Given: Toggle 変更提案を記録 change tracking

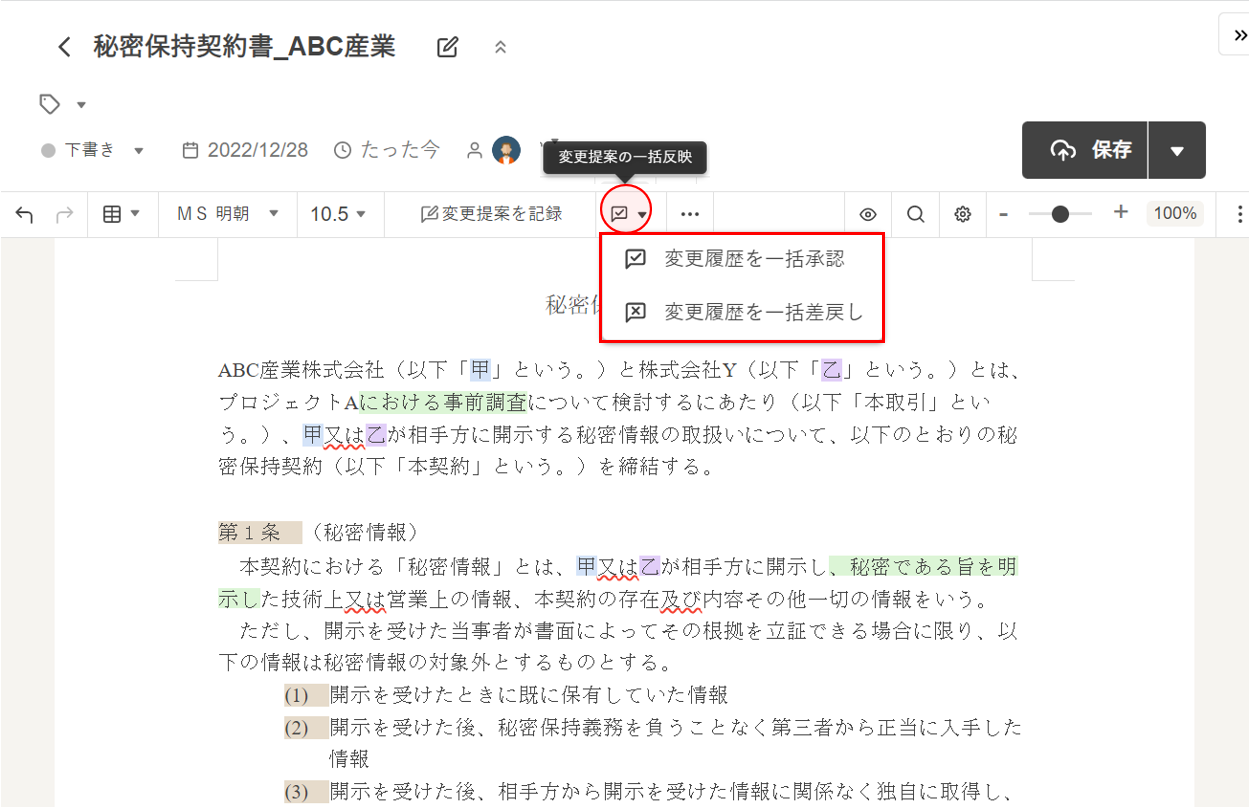Looking at the screenshot, I should point(492,214).
